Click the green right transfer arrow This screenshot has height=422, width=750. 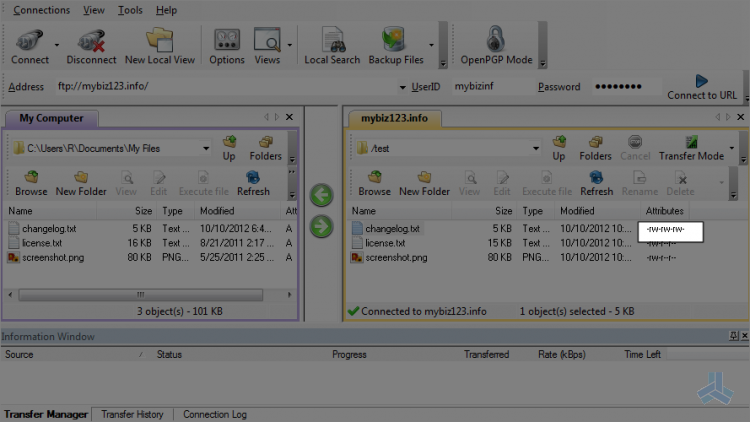(x=321, y=226)
